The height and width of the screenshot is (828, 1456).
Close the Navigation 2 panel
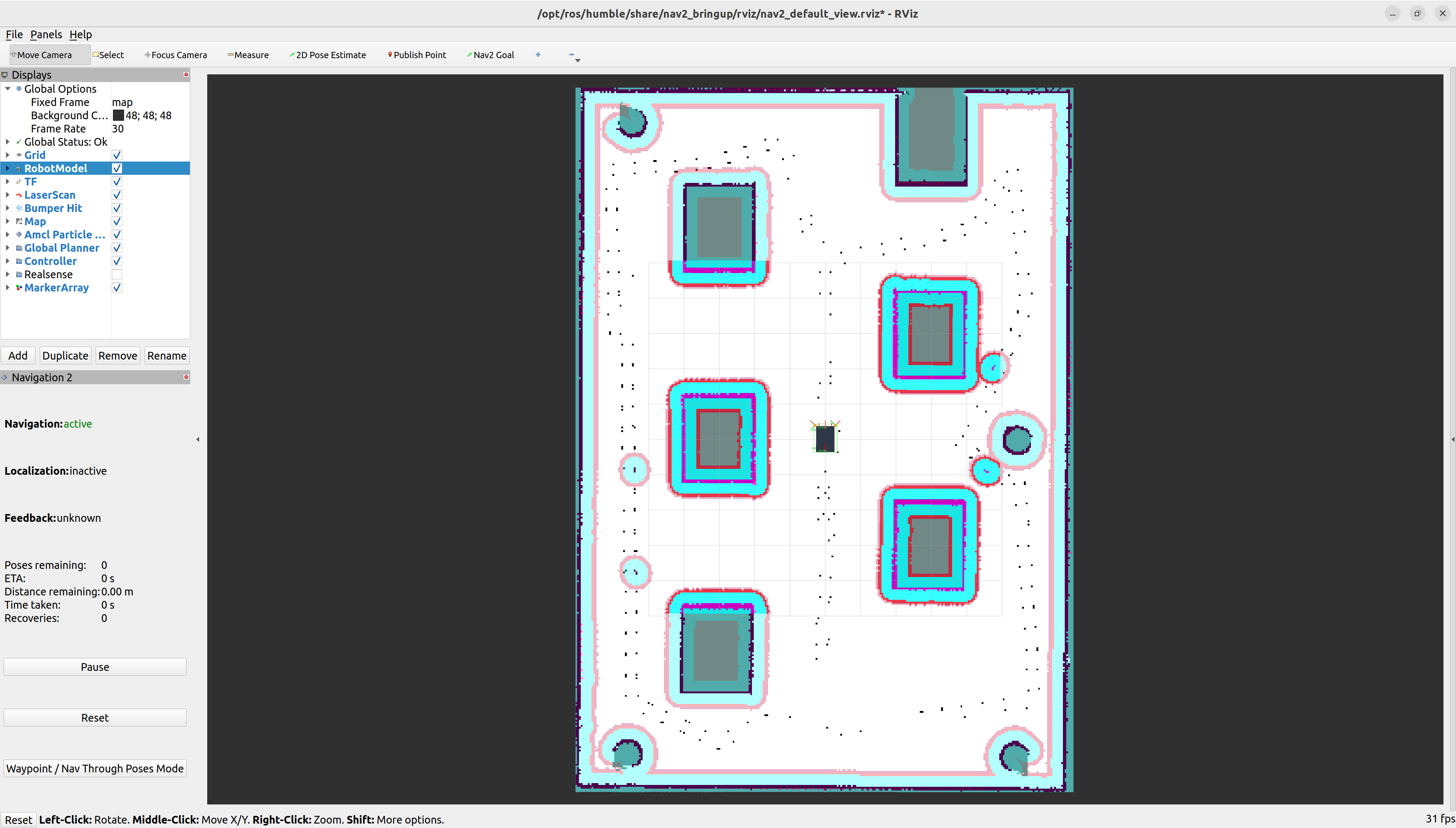coord(186,377)
